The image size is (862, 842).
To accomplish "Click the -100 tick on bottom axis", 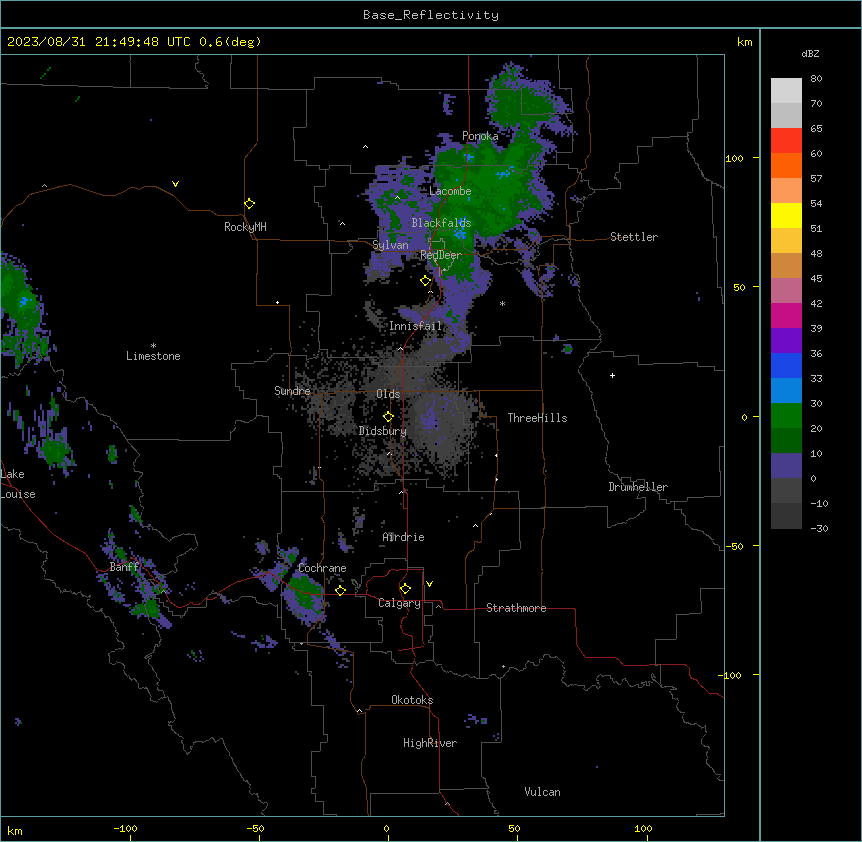I will tap(125, 828).
